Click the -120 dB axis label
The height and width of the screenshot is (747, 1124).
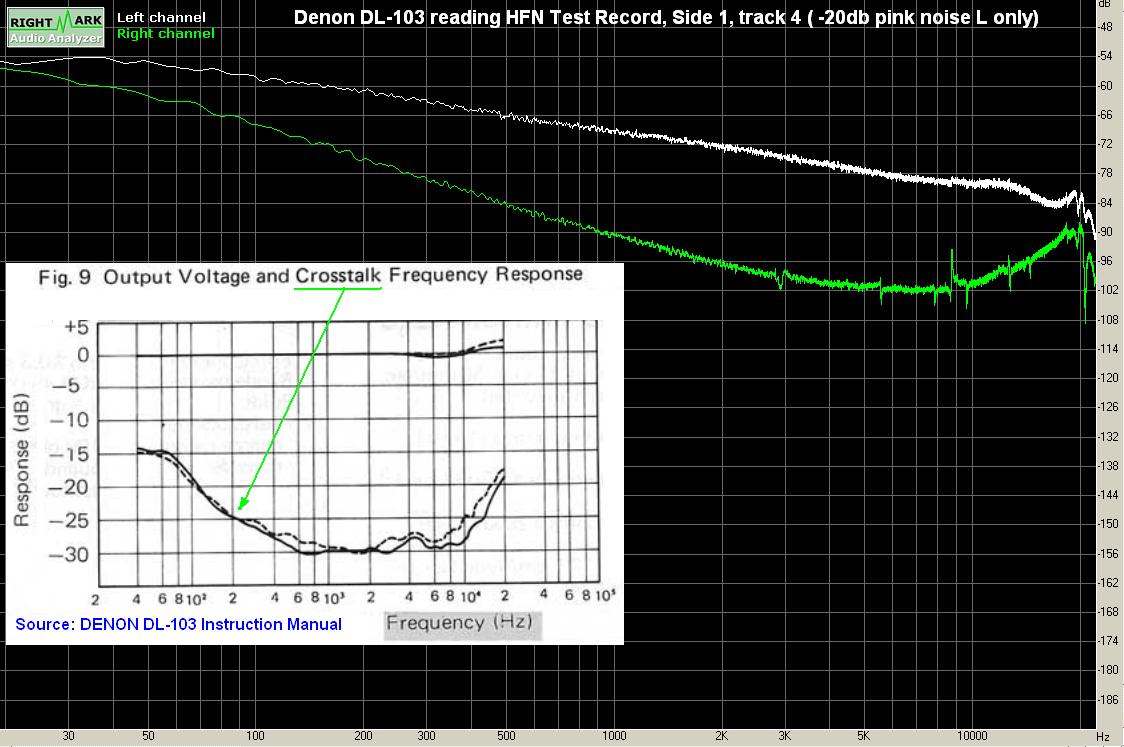tap(1108, 378)
